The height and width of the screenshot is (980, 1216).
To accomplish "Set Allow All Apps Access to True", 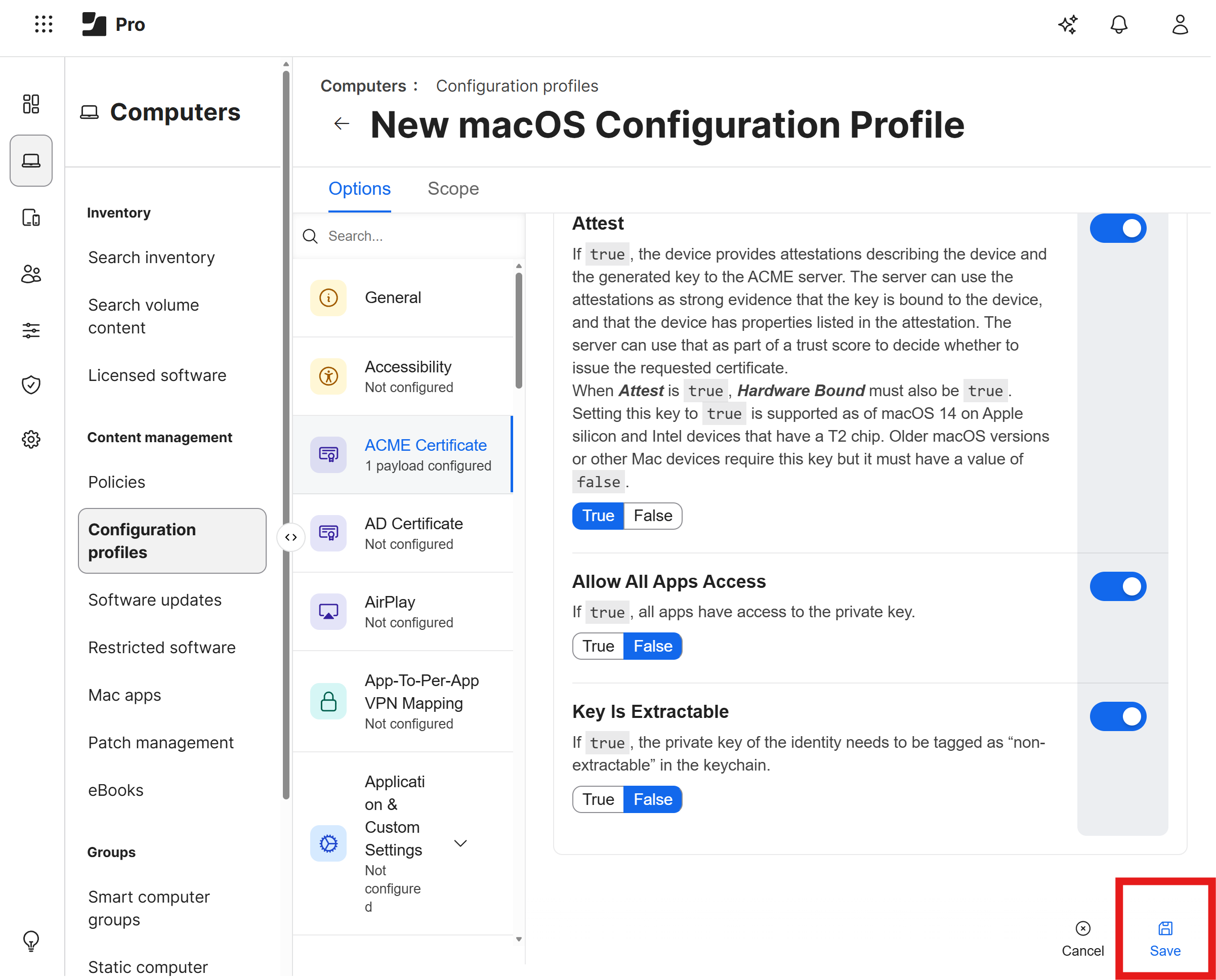I will (x=598, y=647).
